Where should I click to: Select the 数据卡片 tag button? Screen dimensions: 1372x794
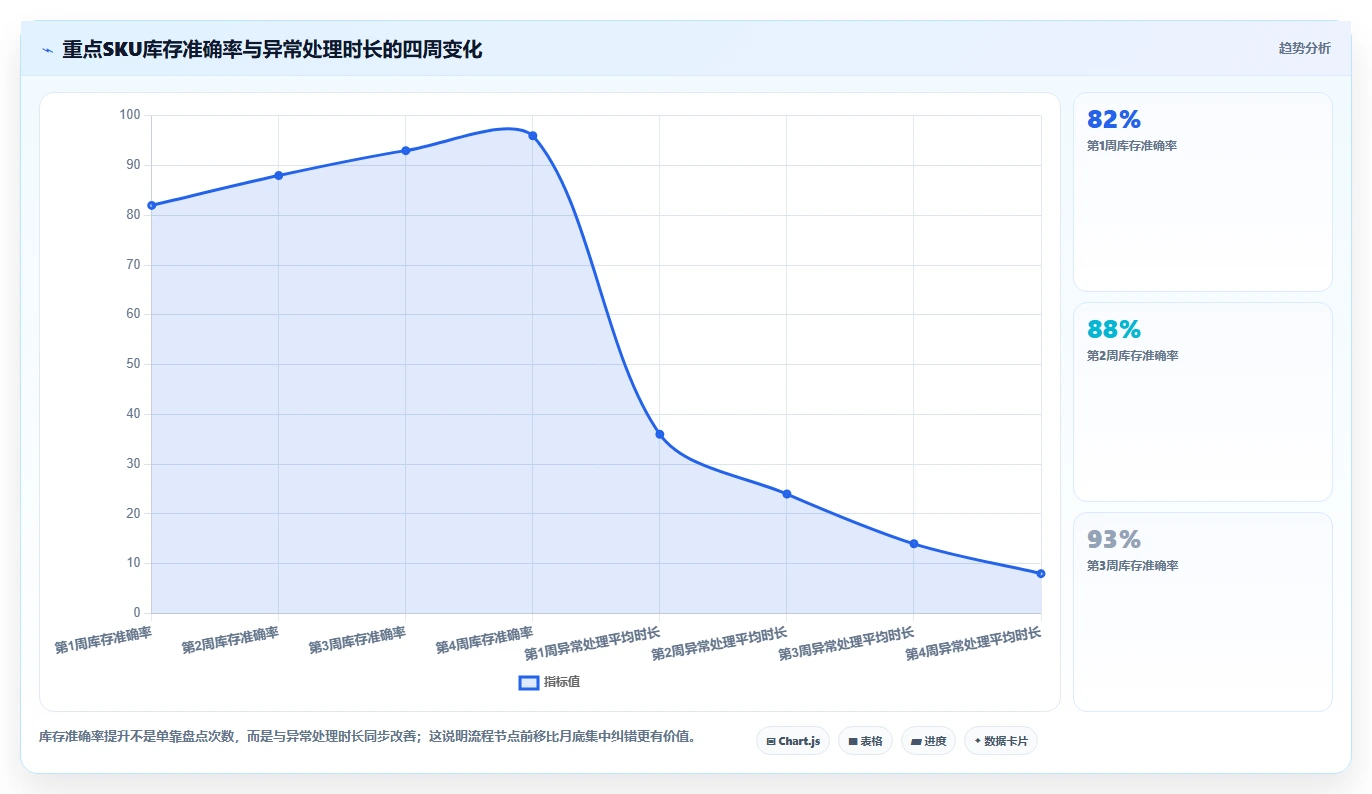1001,741
